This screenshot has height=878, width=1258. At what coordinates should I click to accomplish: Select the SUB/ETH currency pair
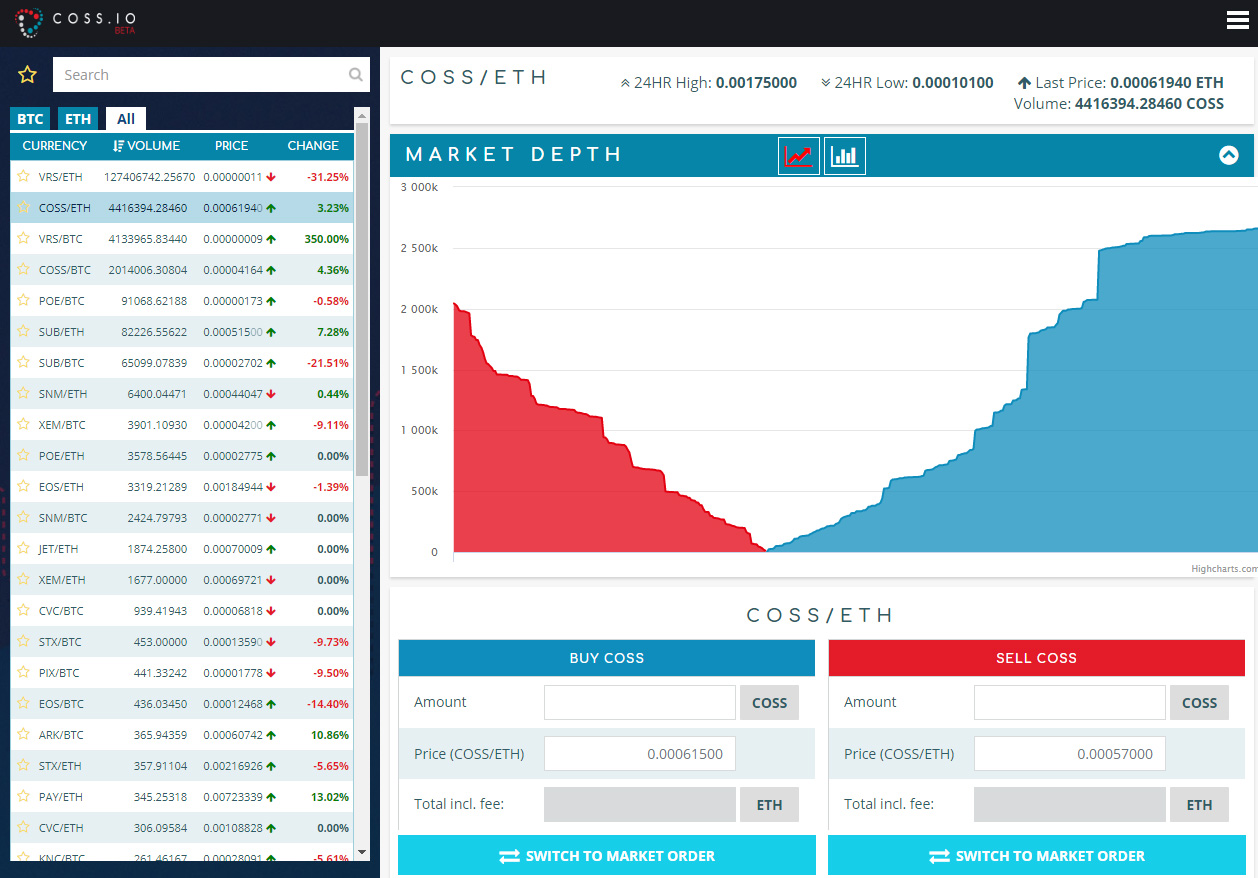182,332
